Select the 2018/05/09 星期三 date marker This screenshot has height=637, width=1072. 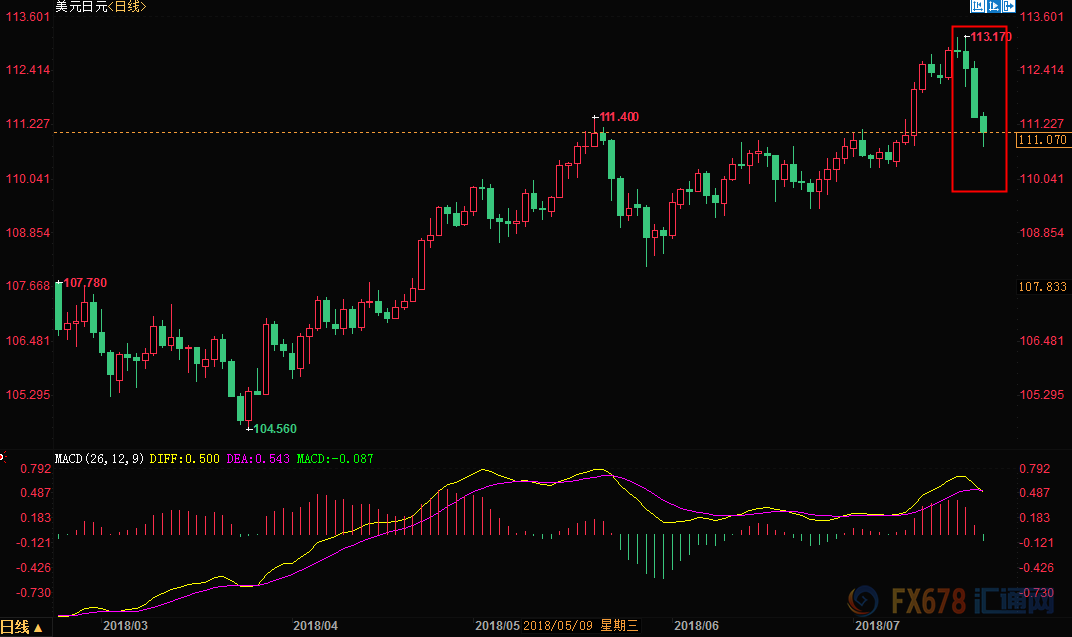pos(580,627)
